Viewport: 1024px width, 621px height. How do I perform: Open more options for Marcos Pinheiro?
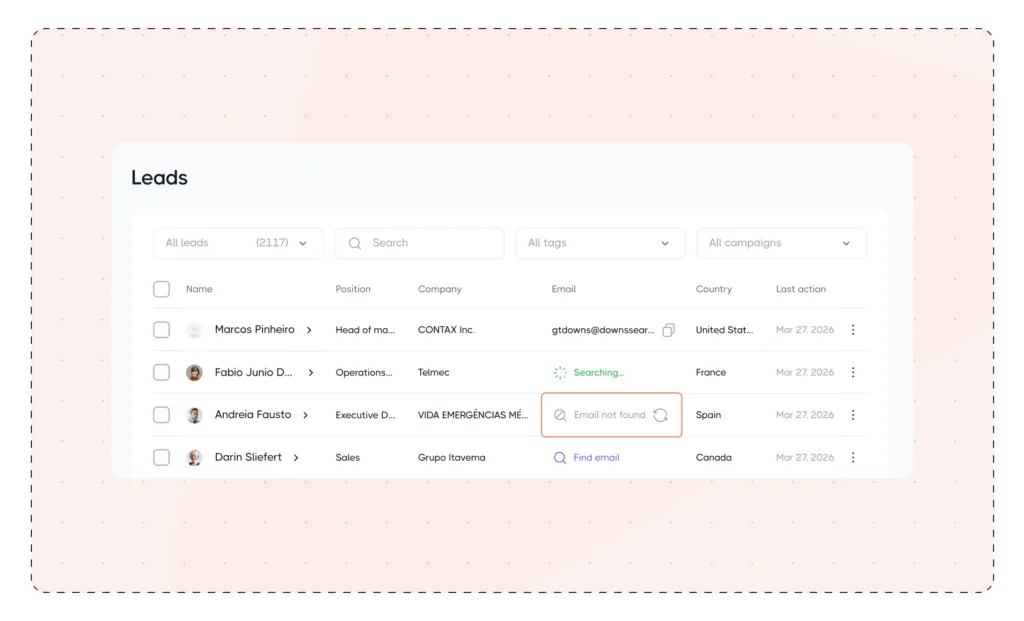tap(853, 330)
